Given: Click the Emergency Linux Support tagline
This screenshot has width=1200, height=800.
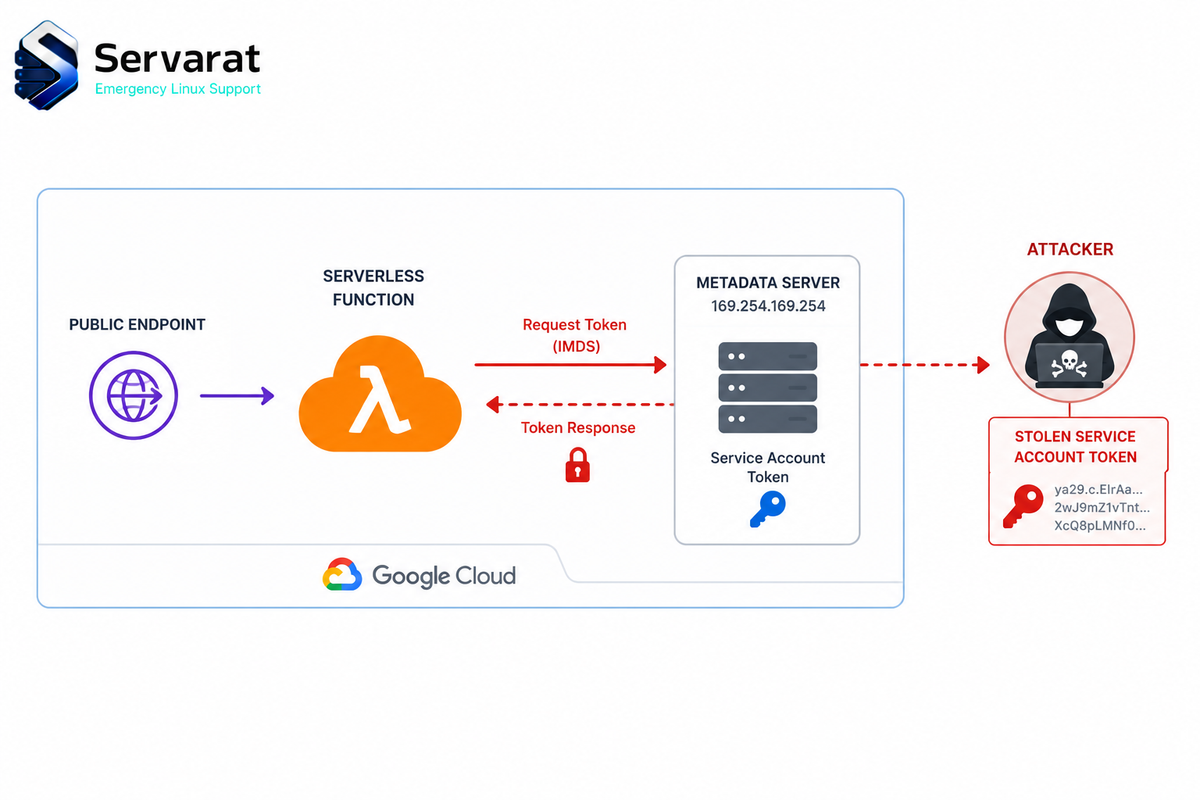Looking at the screenshot, I should point(178,89).
